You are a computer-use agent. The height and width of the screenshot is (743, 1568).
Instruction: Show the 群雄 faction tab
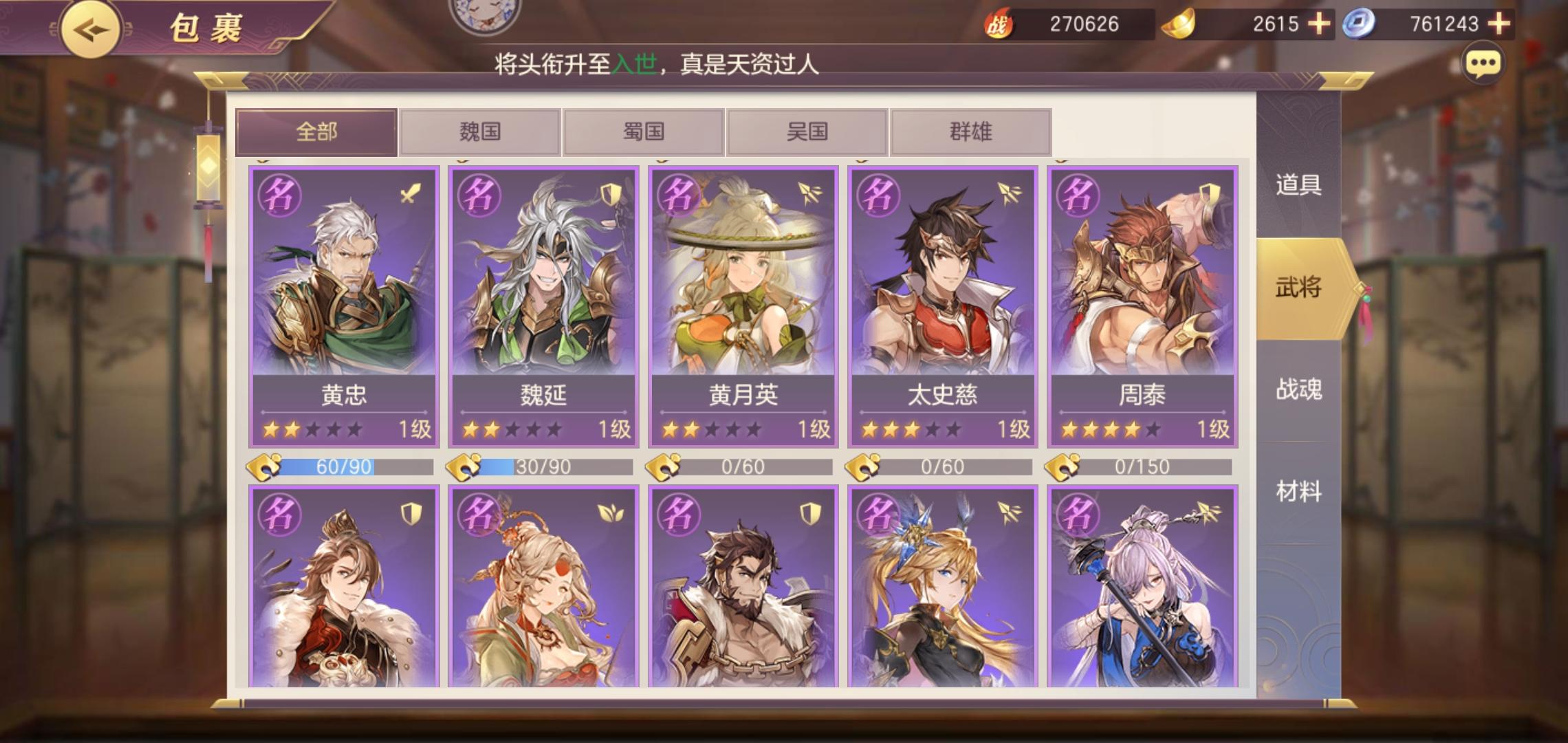tap(971, 131)
